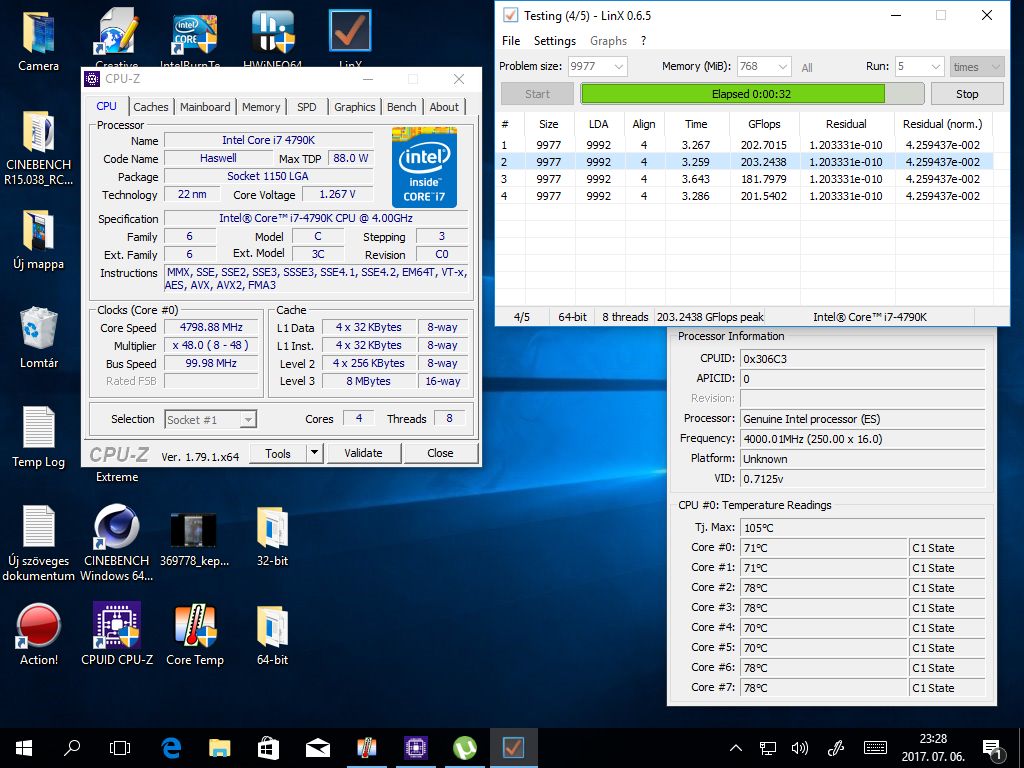Switch to About tab in CPU-Z
This screenshot has height=768, width=1024.
coord(444,107)
